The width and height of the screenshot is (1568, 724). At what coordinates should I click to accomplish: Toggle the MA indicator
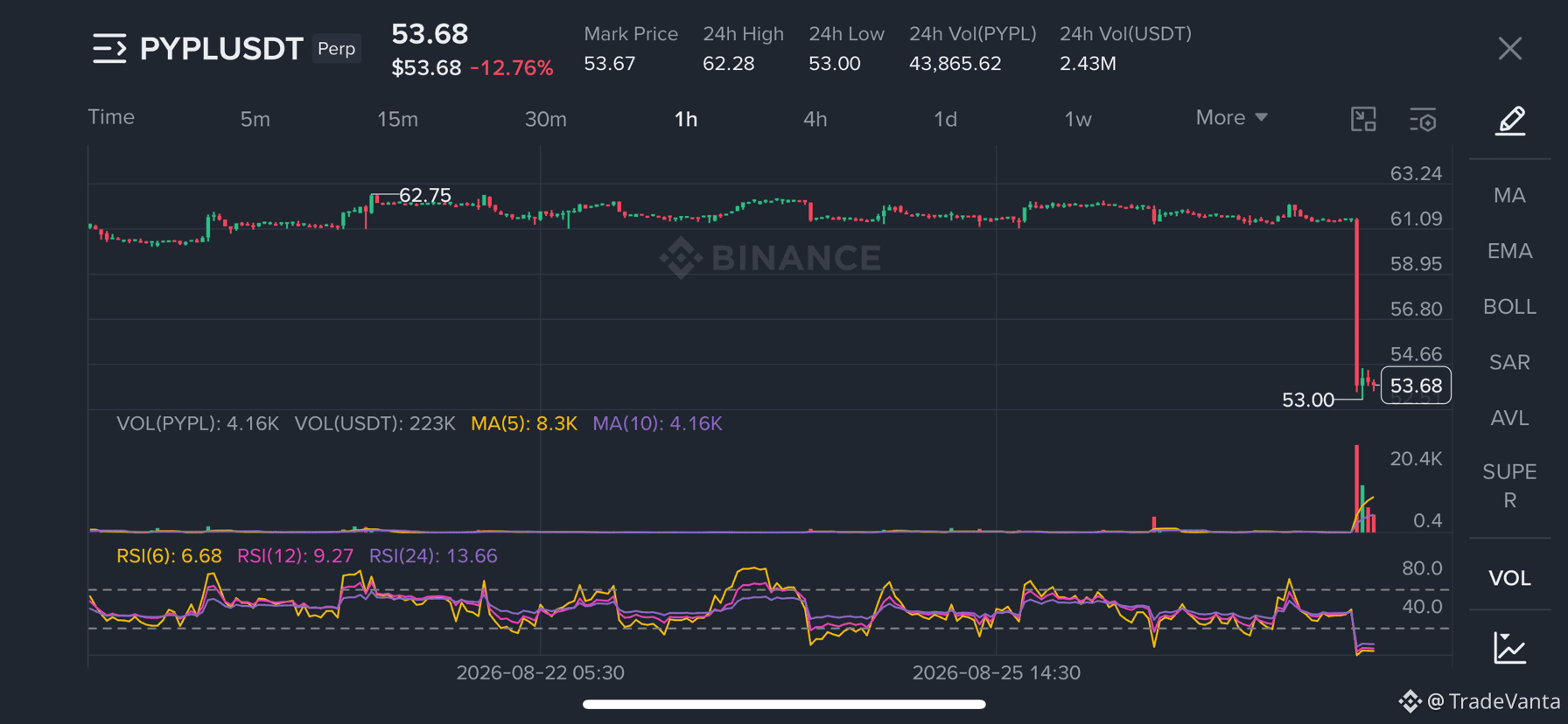pos(1509,195)
